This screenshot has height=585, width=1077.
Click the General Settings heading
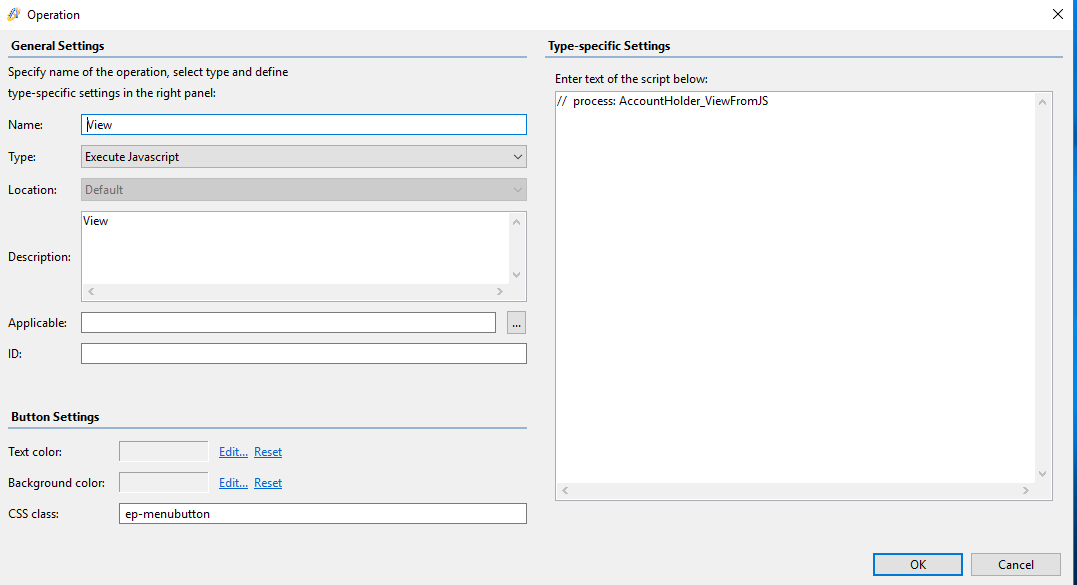58,46
